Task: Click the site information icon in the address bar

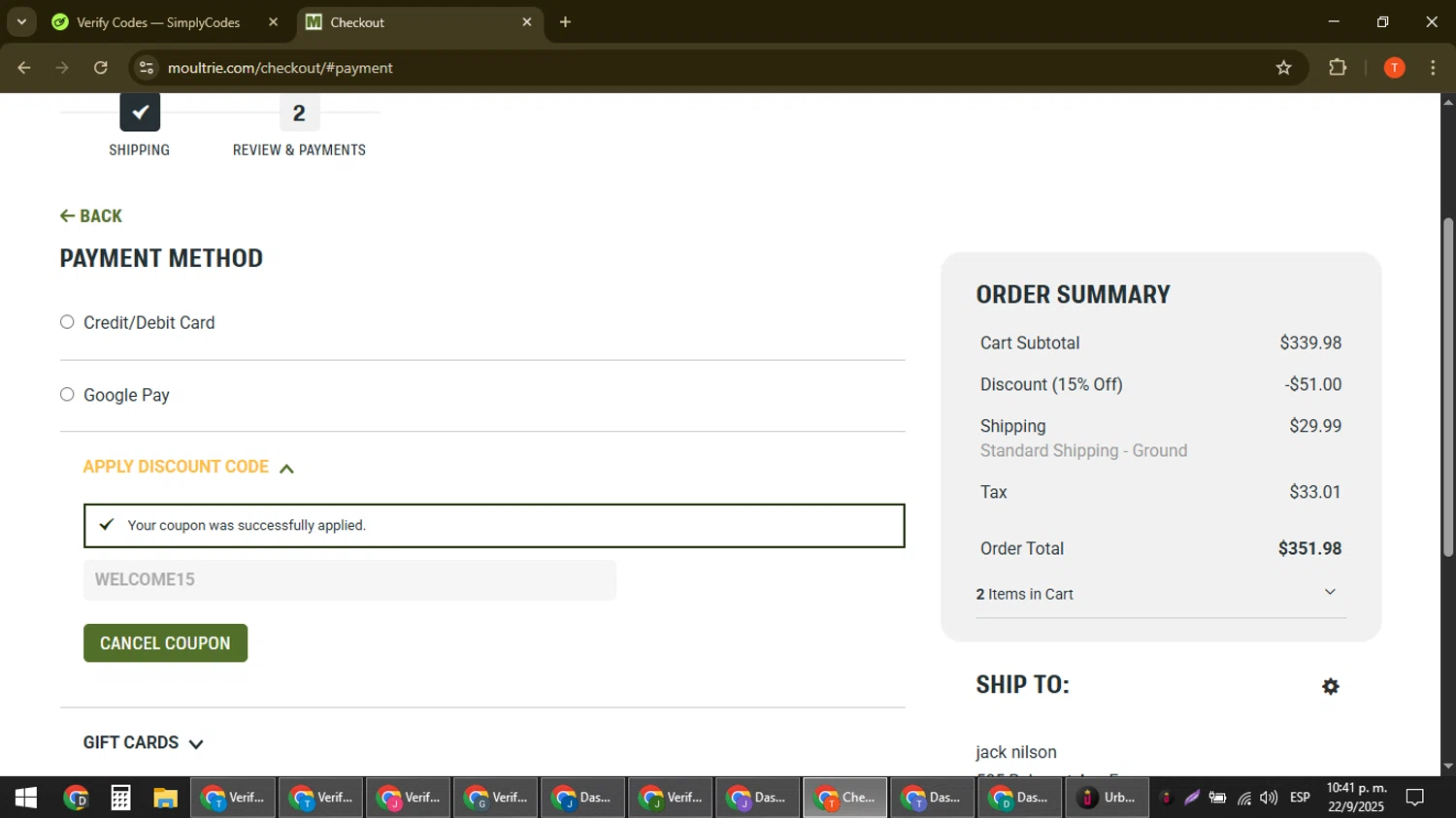Action: click(147, 68)
